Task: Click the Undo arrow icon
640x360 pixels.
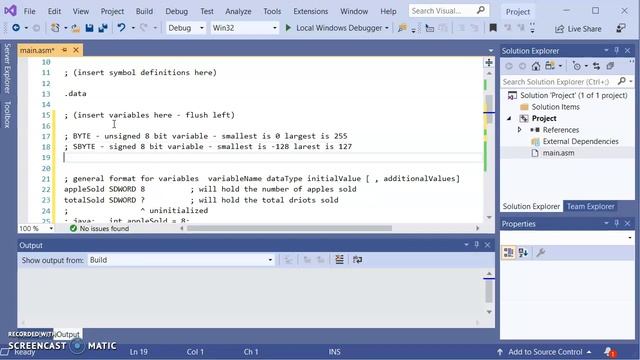Action: coord(121,28)
